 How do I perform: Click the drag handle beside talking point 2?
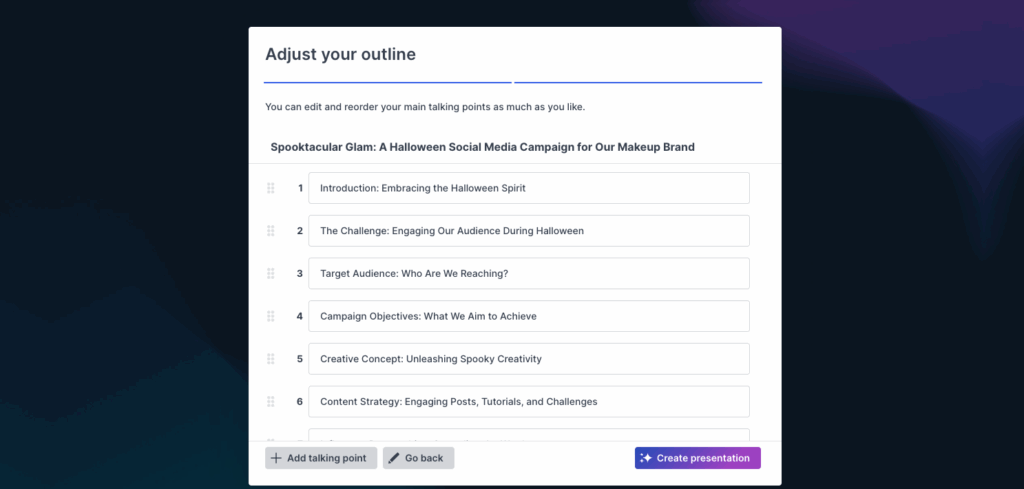(271, 231)
